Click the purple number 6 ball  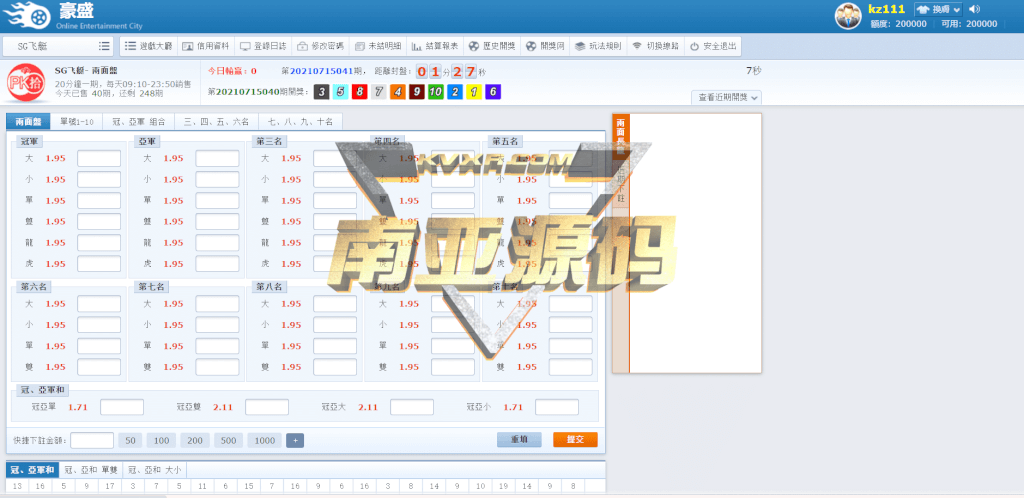coord(493,92)
